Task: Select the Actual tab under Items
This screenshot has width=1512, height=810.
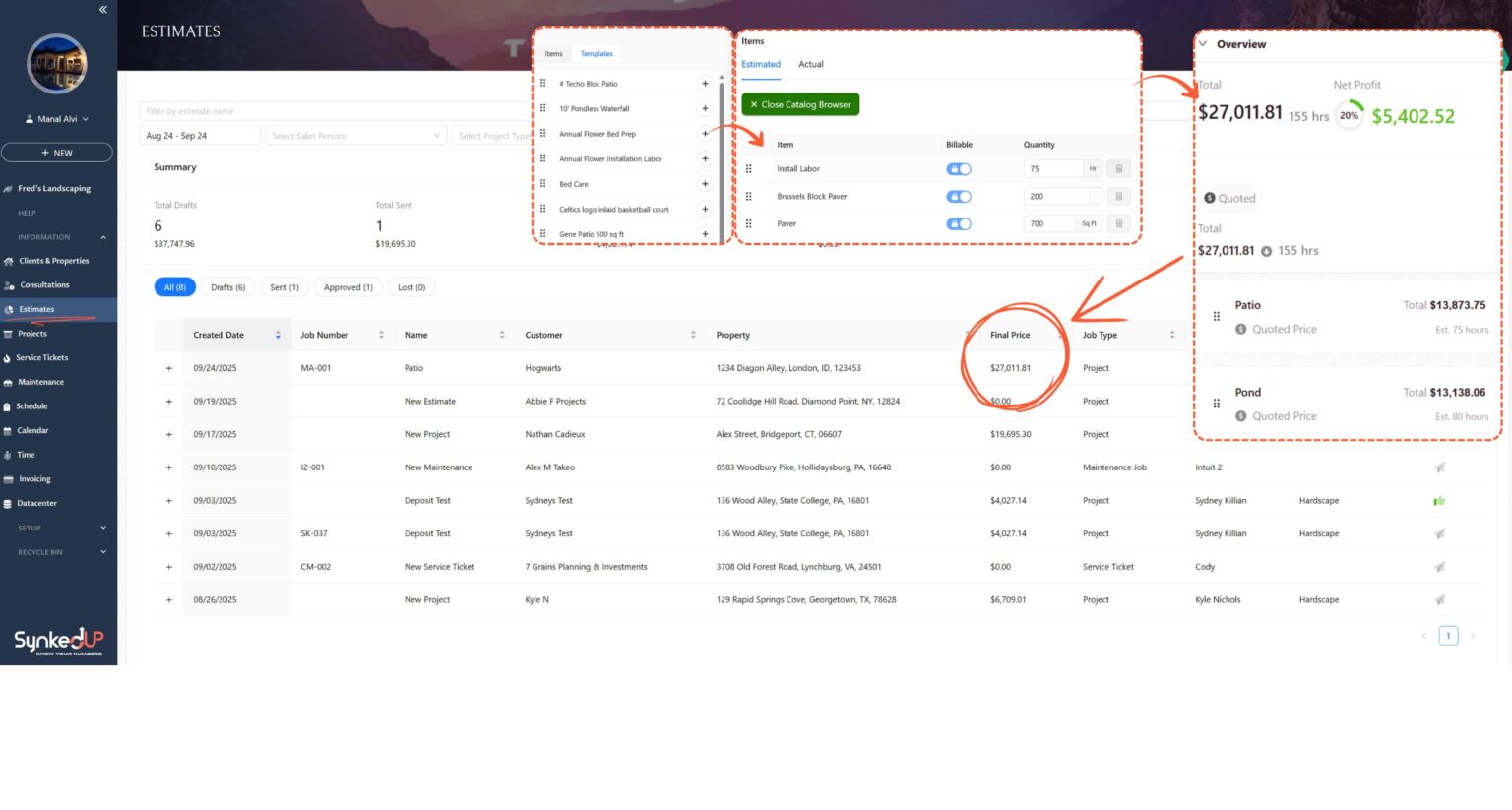Action: [x=811, y=65]
